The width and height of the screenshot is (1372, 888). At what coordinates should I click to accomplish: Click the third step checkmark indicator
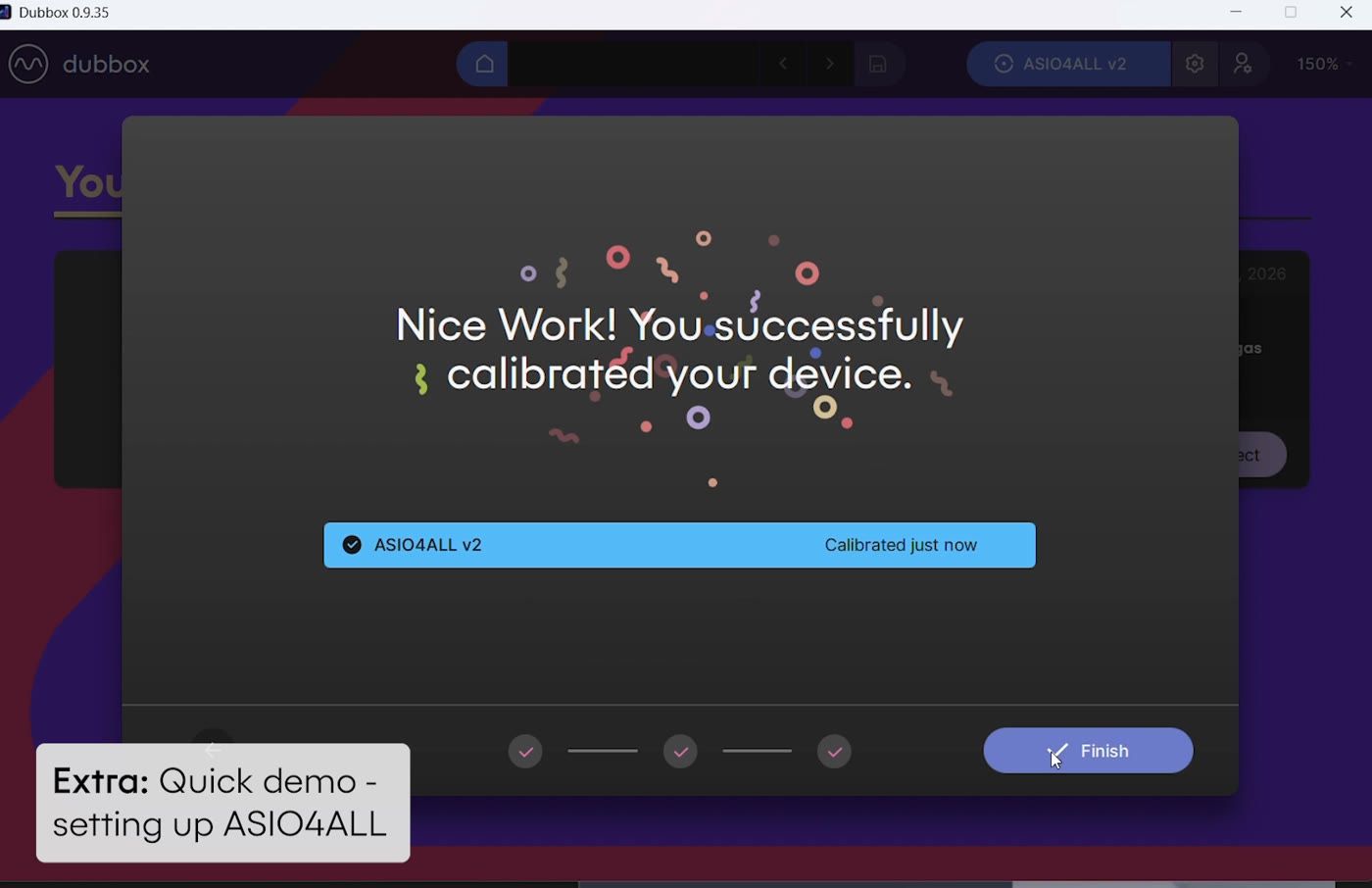(x=834, y=752)
